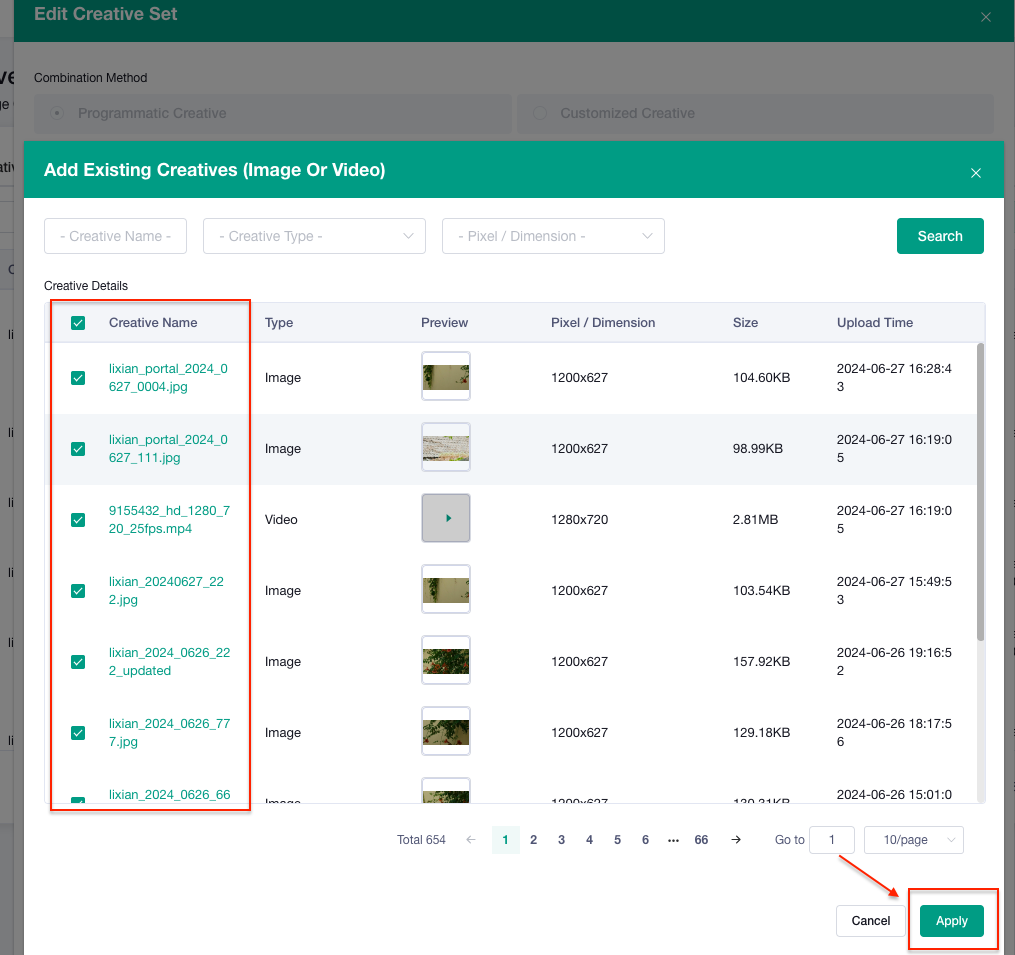Open the Creative Type dropdown
1015x955 pixels.
[x=314, y=236]
